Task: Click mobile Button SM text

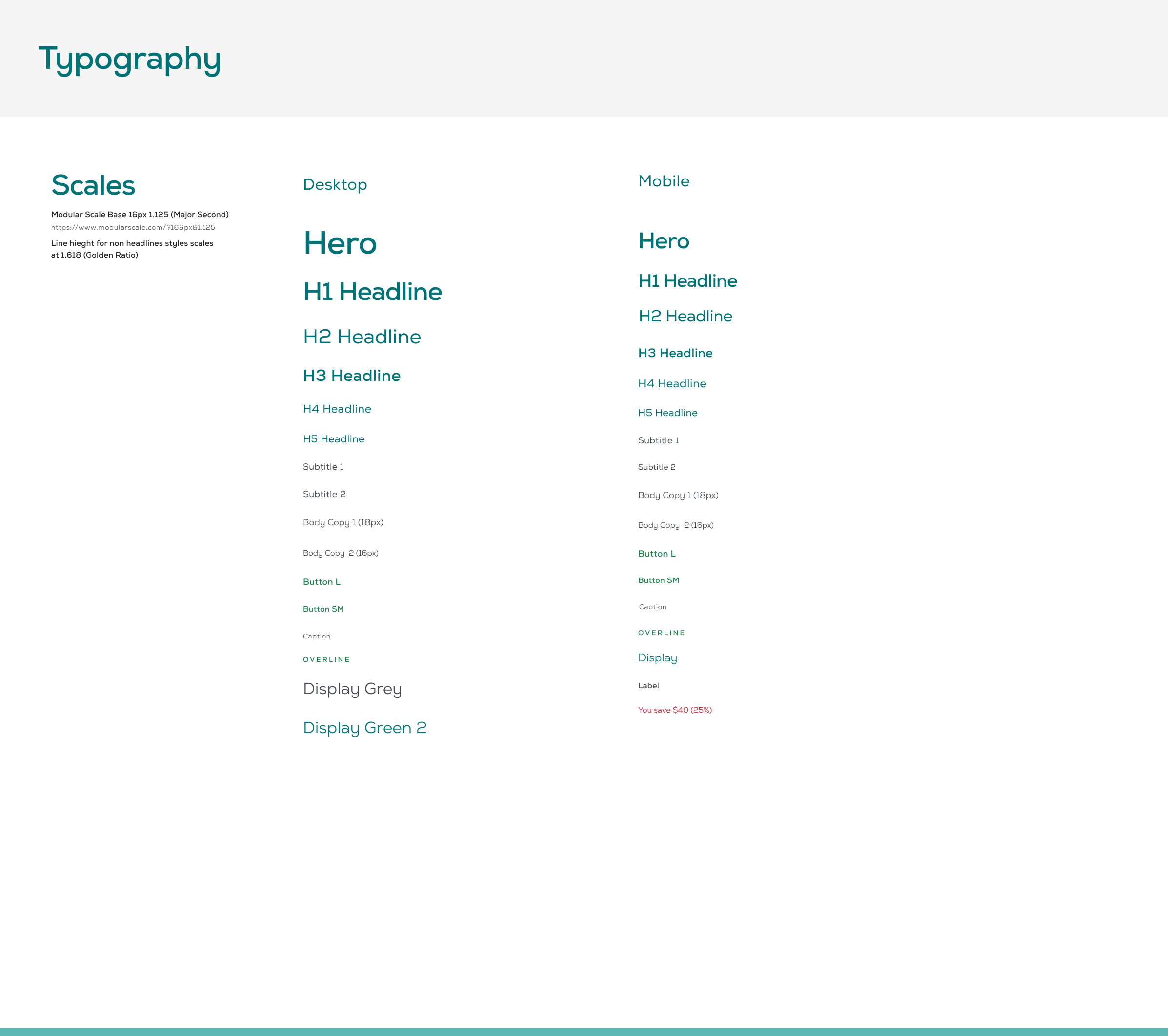Action: click(658, 580)
